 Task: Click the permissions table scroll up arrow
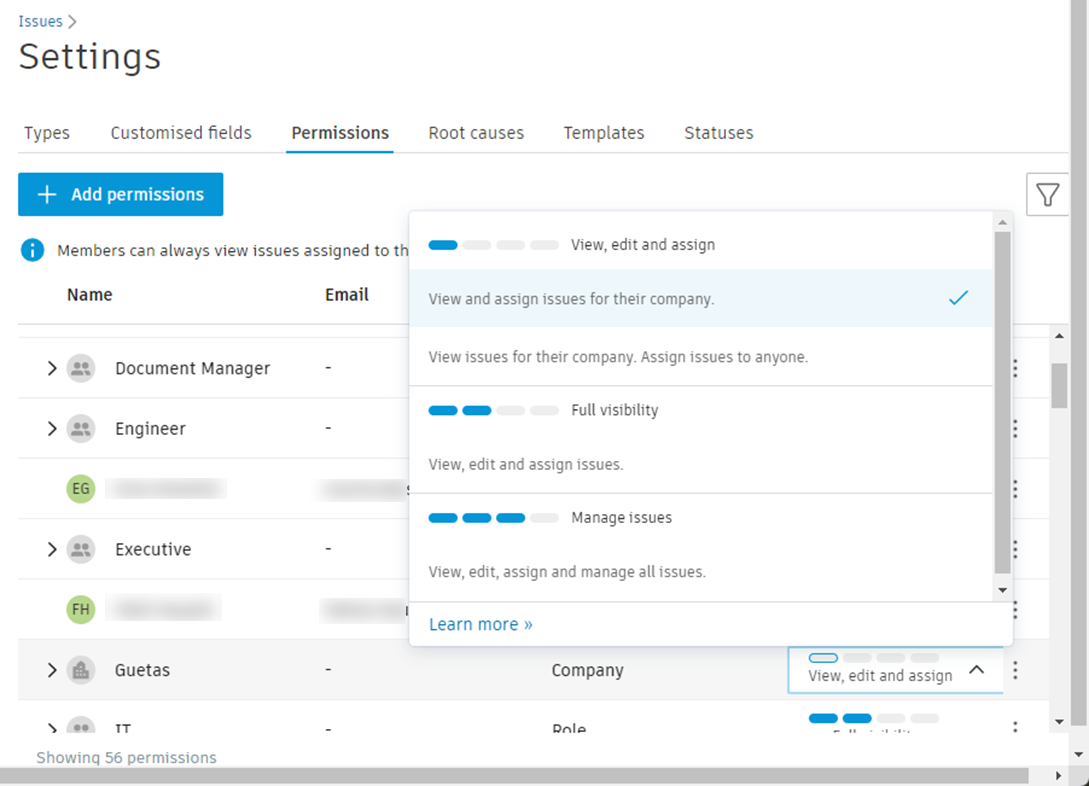[x=1059, y=336]
